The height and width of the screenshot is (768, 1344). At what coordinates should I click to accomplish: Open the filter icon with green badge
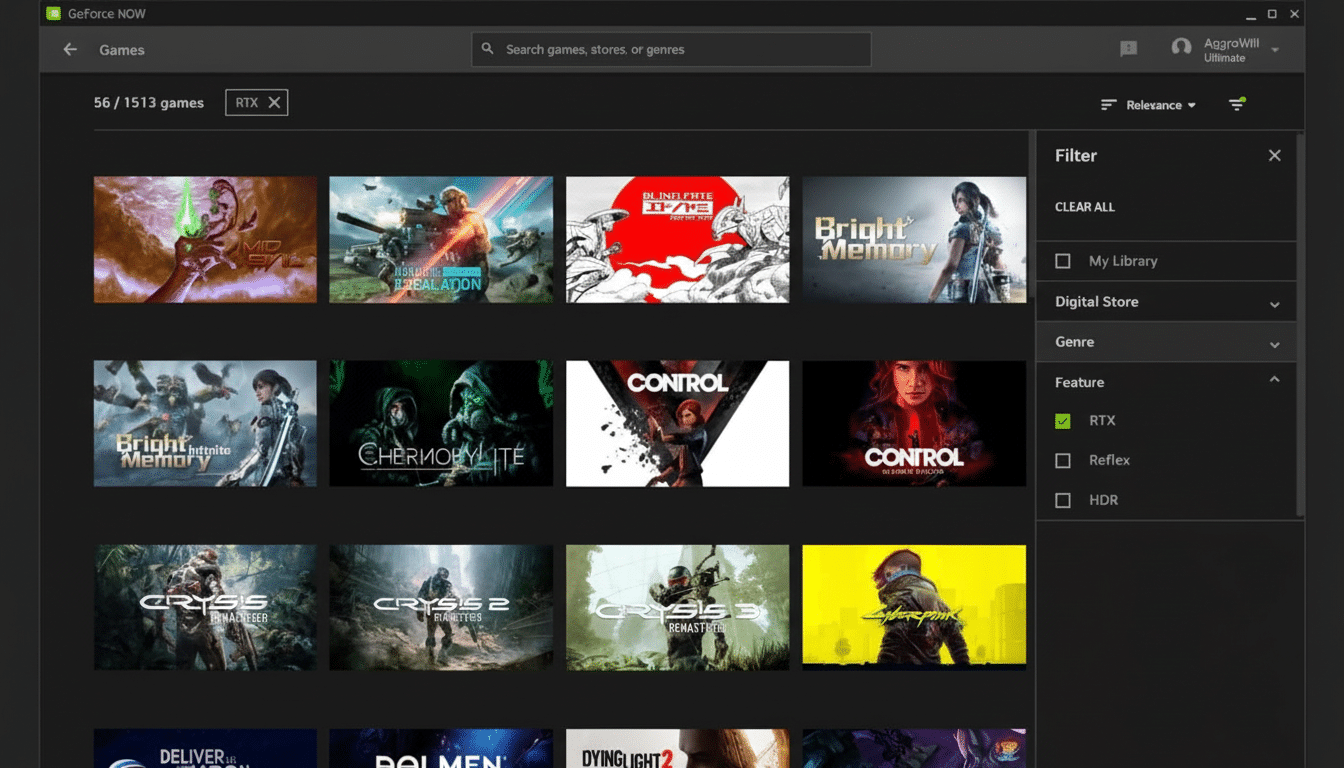click(x=1237, y=104)
